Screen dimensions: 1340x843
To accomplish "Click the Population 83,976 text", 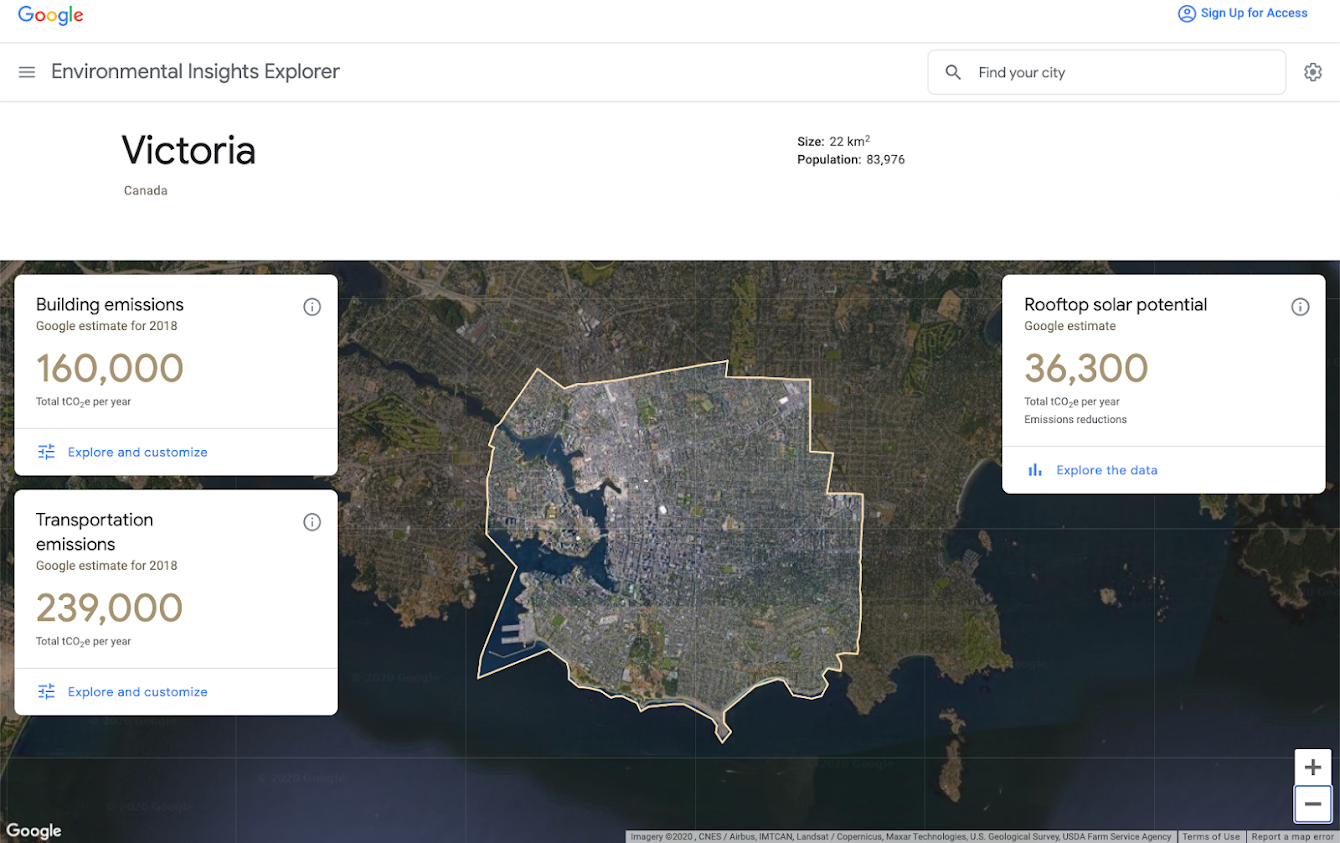I will point(851,160).
